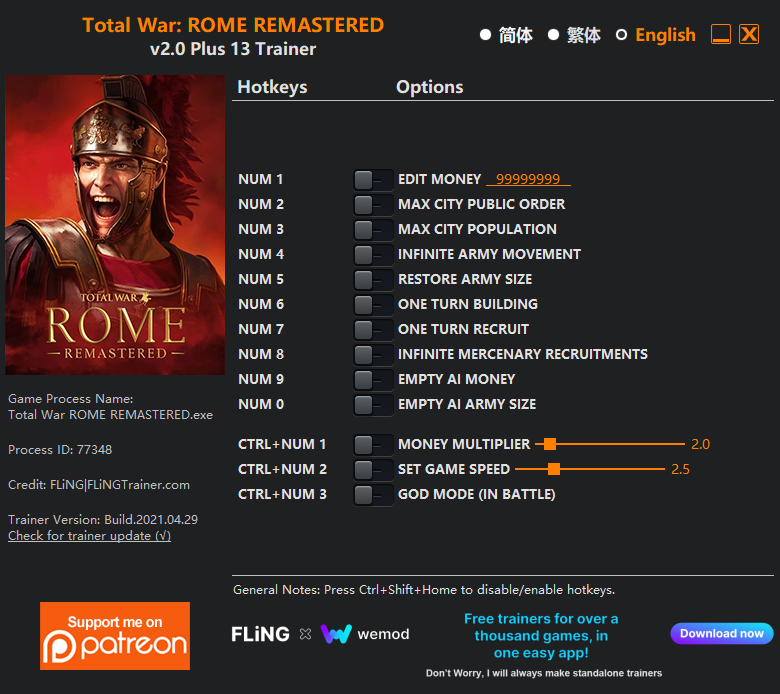Enable One Turn Recruit toggle

click(373, 329)
